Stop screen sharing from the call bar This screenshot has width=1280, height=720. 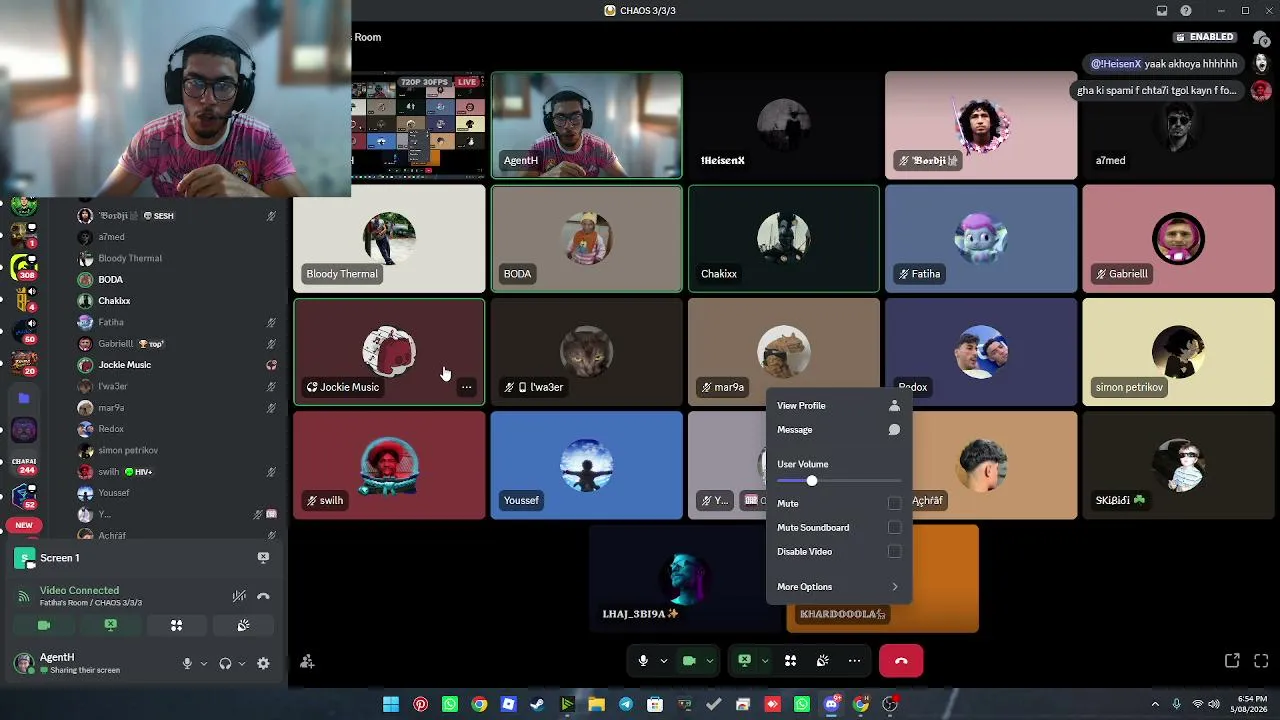click(744, 661)
